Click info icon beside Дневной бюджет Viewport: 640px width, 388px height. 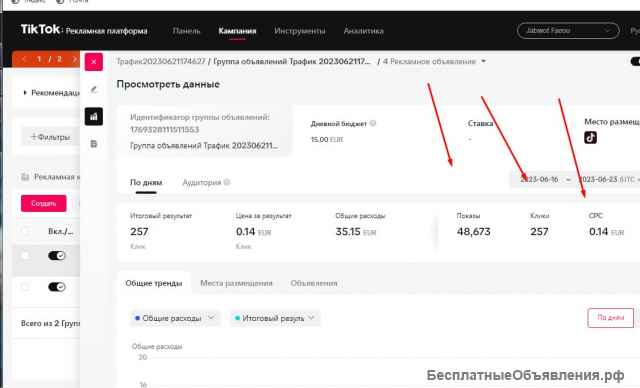373,123
